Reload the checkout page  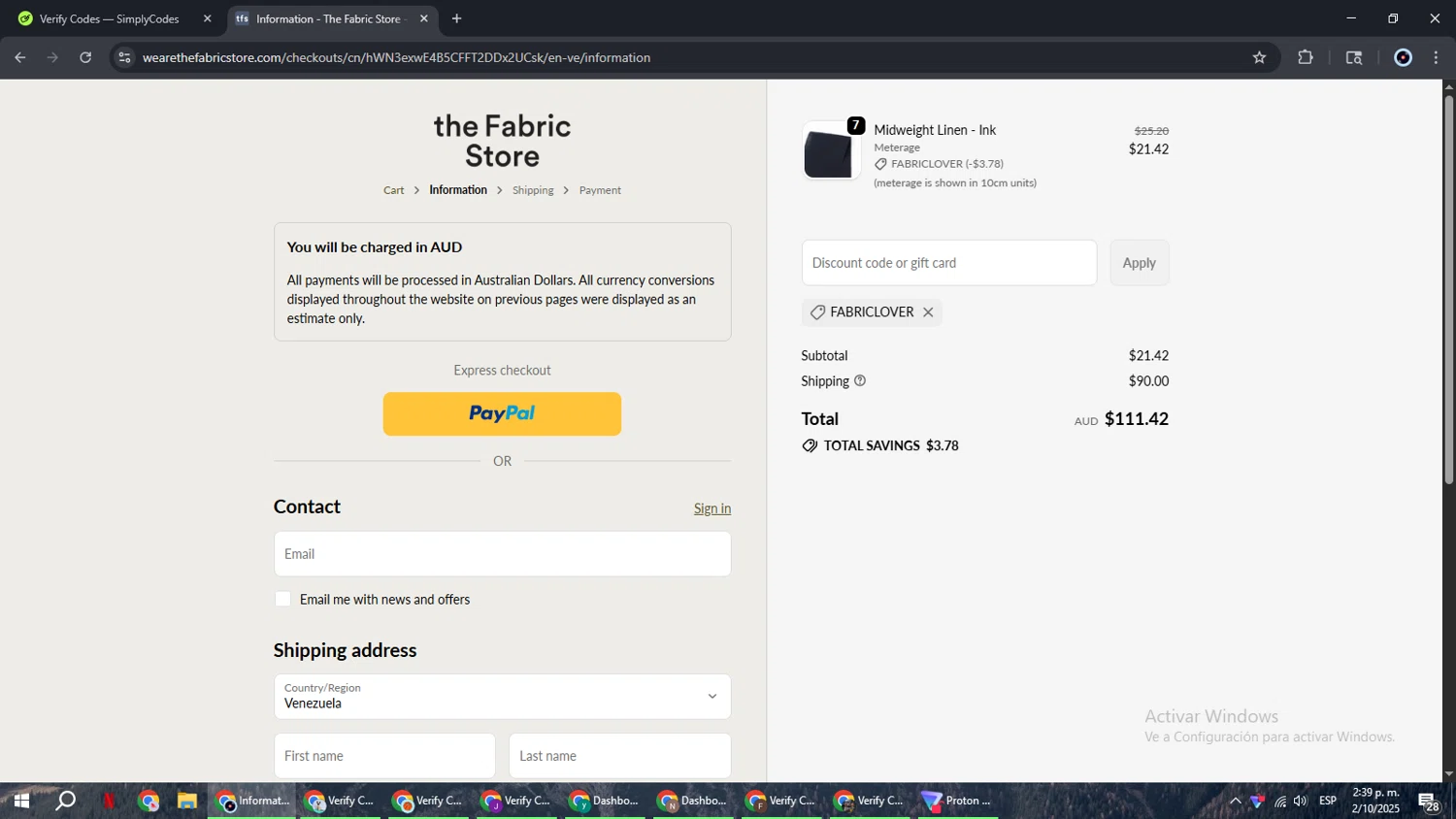(85, 57)
